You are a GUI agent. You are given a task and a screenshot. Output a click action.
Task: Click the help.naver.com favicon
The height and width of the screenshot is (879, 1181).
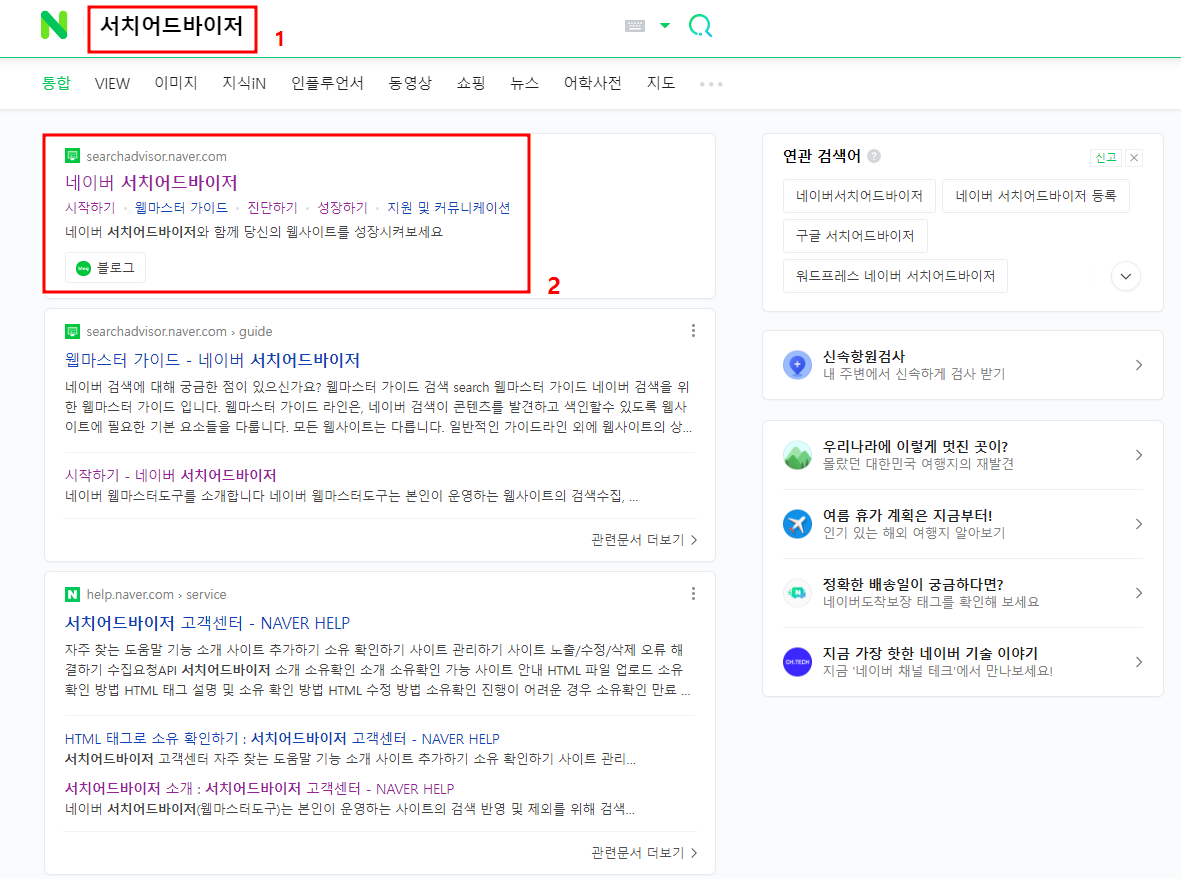71,594
